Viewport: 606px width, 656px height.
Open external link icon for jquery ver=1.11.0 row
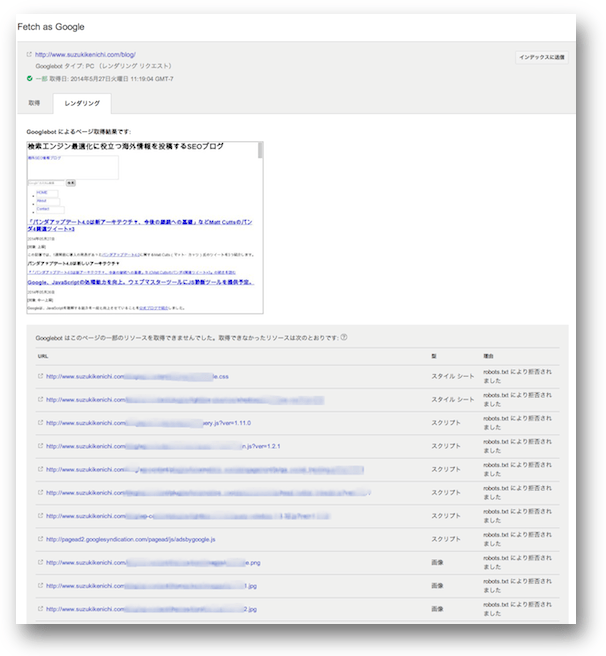pos(41,423)
